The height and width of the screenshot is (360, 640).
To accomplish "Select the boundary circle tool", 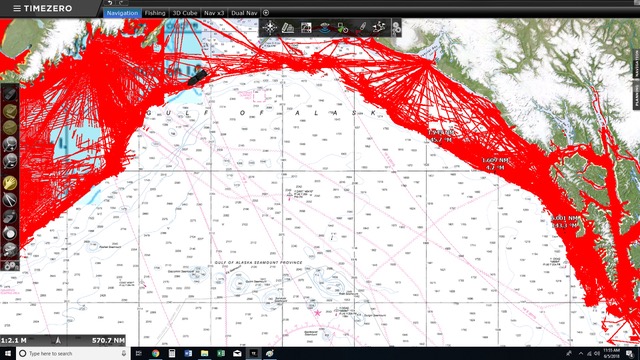I will [x=9, y=233].
